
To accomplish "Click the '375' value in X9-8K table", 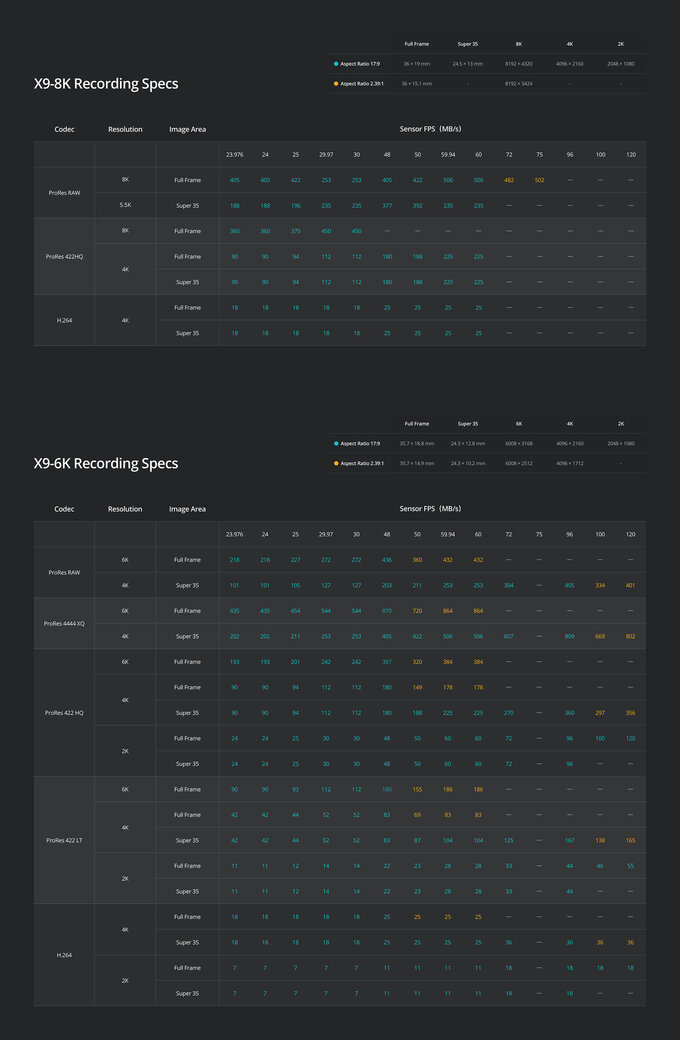I will 296,231.
